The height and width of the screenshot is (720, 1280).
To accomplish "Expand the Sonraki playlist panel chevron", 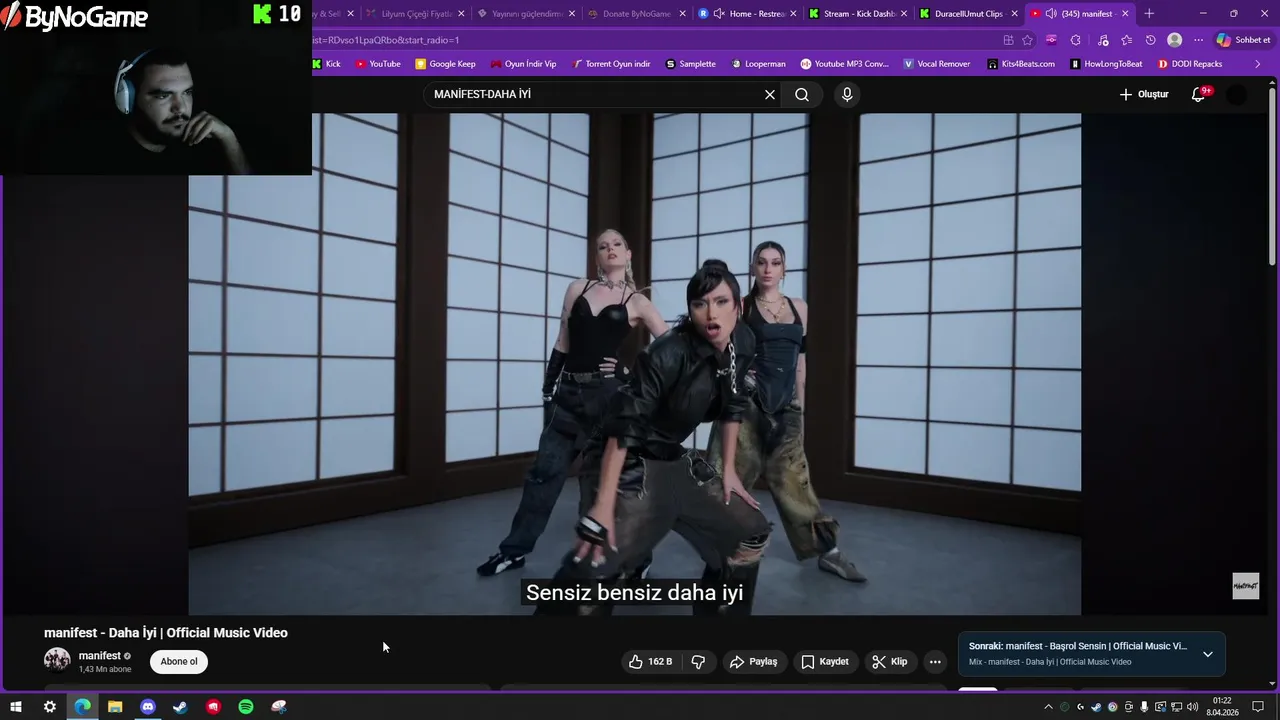I will [x=1208, y=654].
